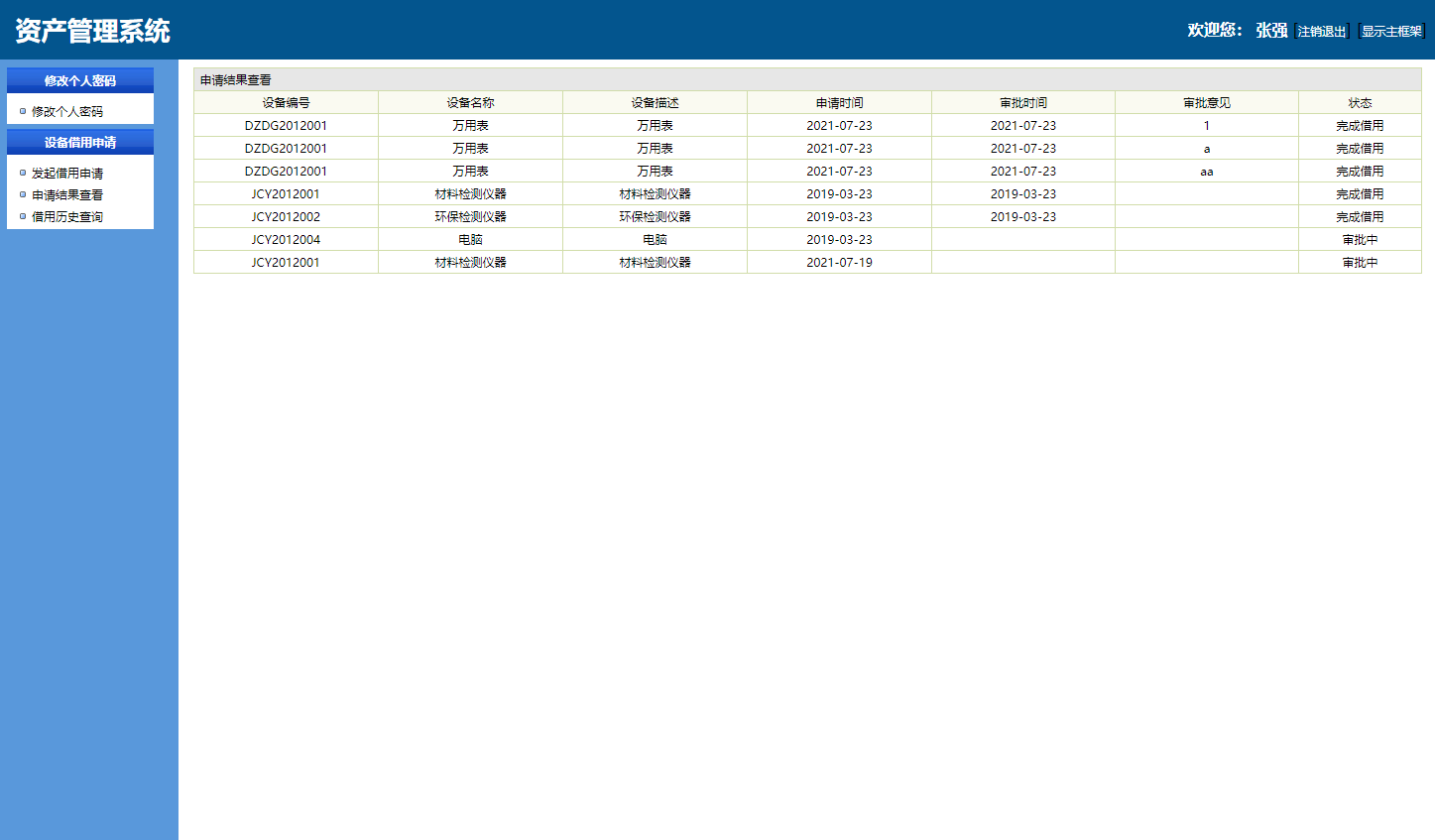This screenshot has width=1435, height=840.
Task: Click 完成借用 status in the row with comment aa
Action: (1360, 172)
